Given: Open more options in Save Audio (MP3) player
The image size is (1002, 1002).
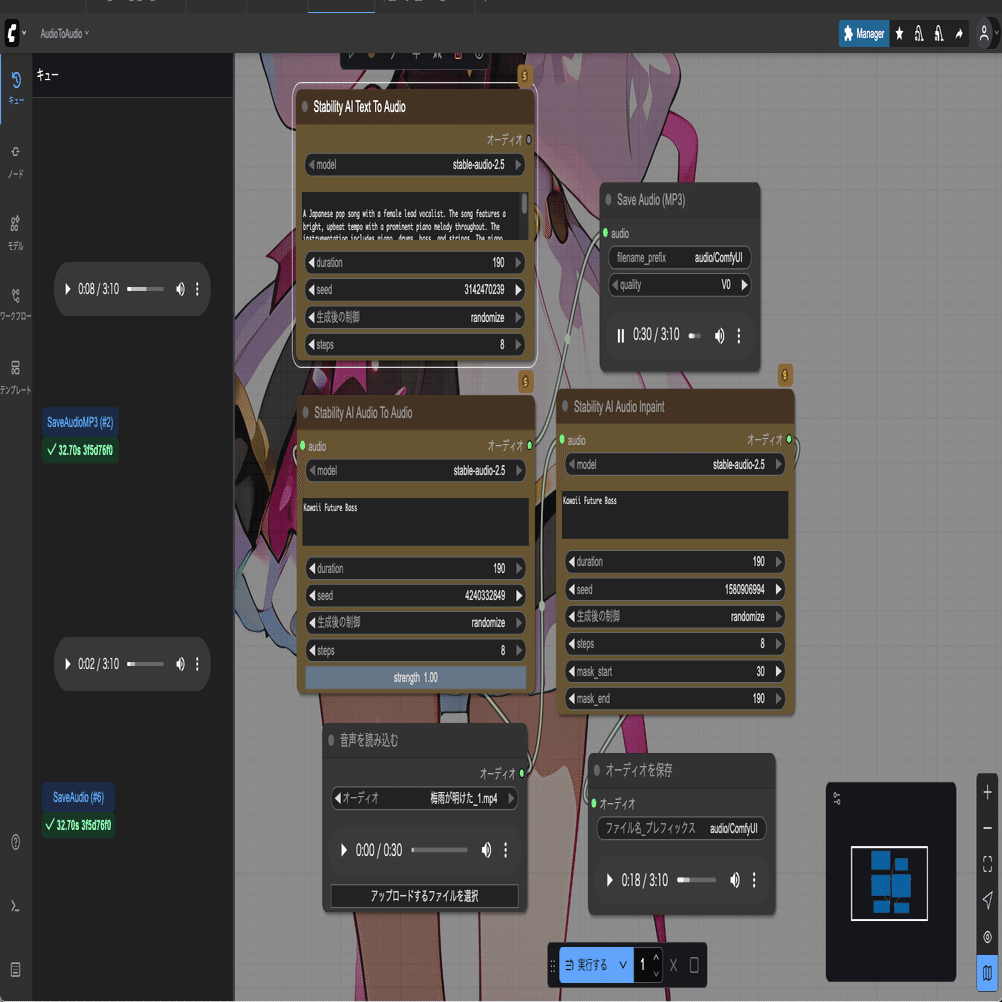Looking at the screenshot, I should 739,335.
